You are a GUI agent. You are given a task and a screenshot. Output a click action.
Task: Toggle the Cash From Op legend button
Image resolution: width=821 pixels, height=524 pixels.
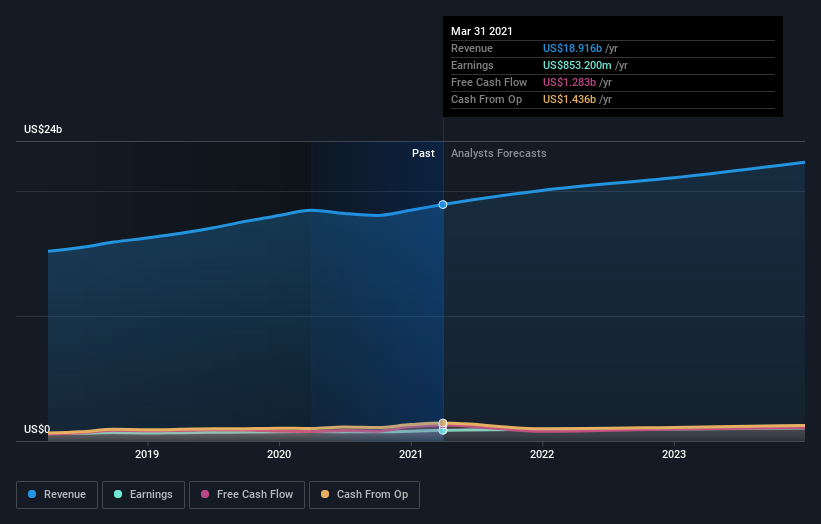(x=364, y=495)
